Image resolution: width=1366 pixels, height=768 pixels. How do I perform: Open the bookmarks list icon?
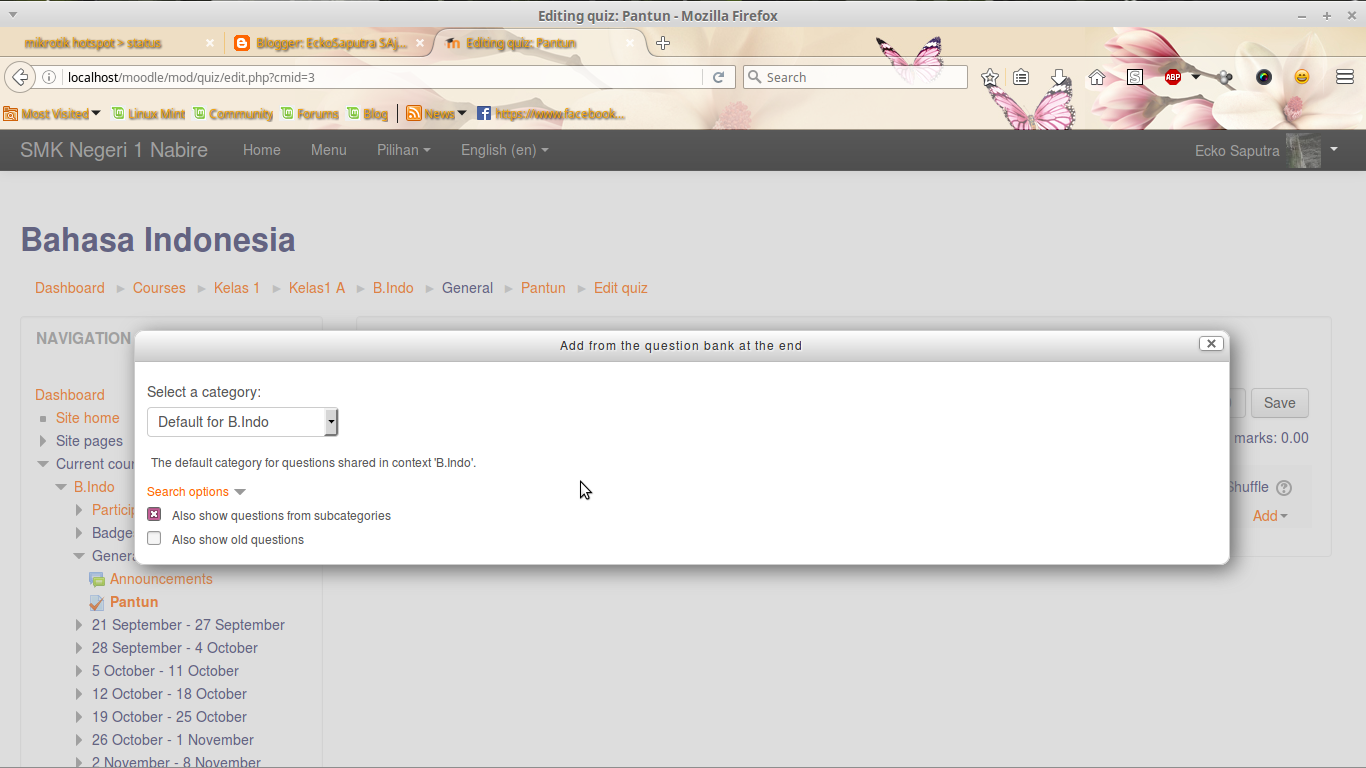(1021, 77)
